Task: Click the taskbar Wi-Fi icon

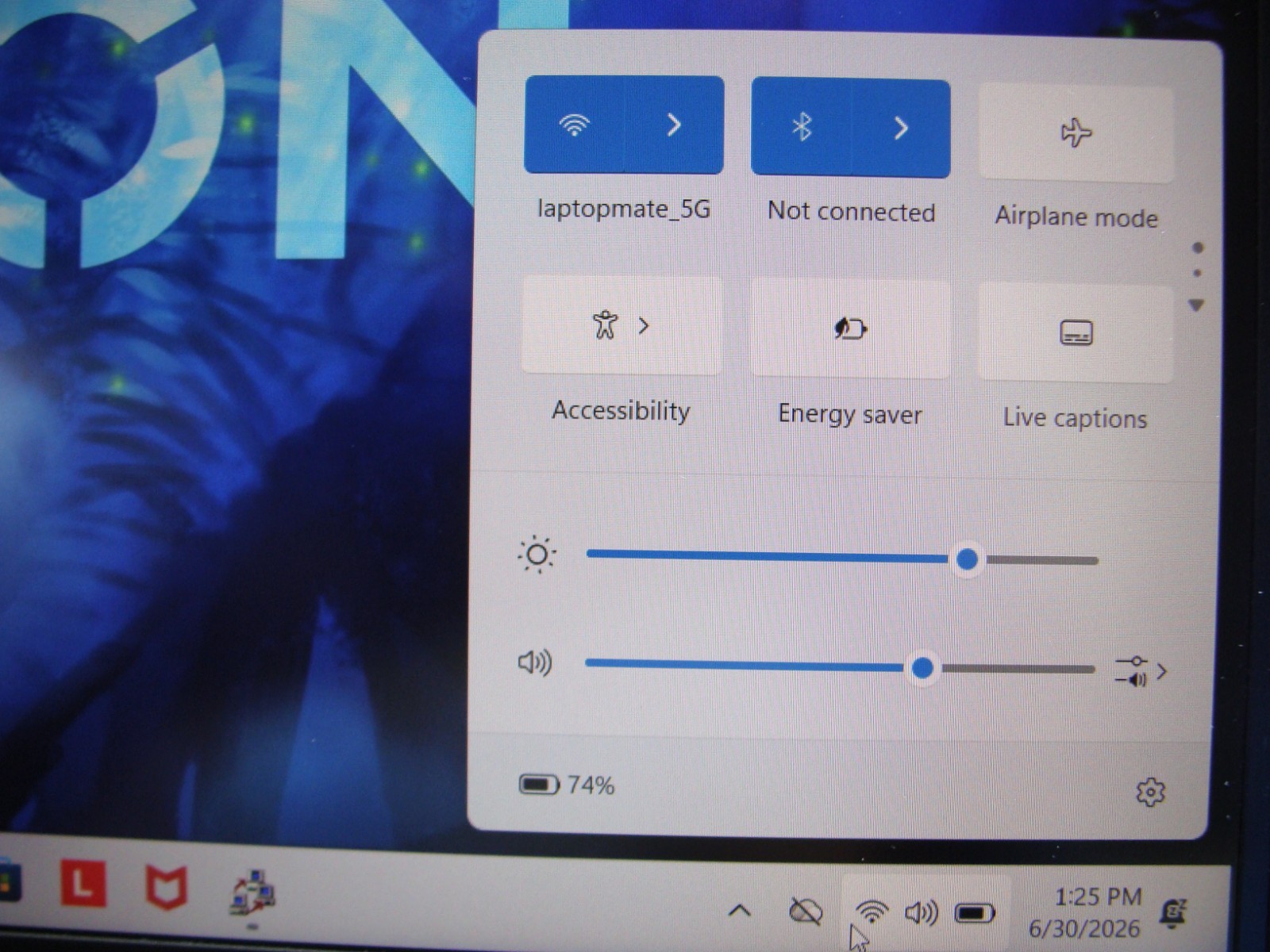Action: (872, 912)
